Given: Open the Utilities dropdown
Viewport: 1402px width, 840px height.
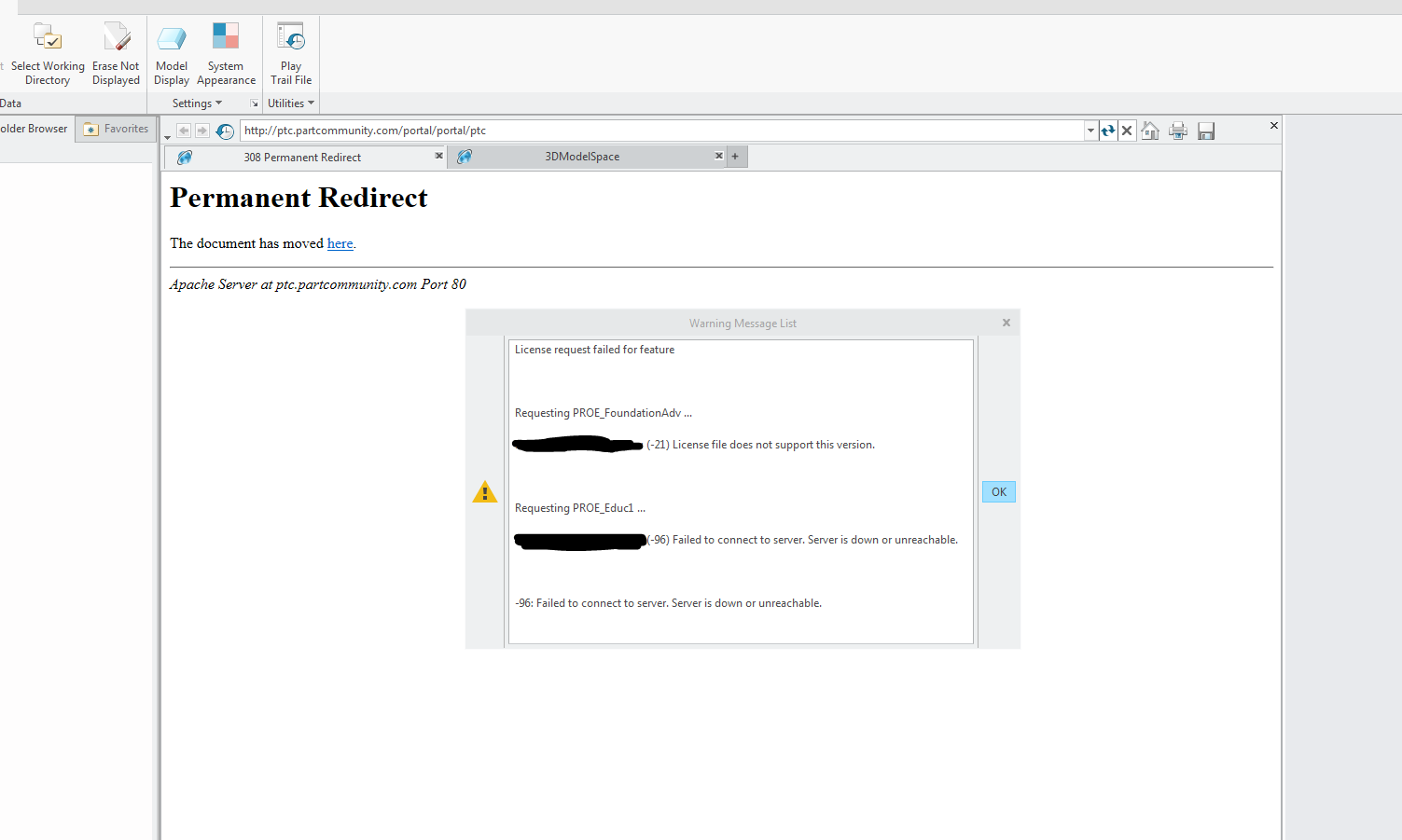Looking at the screenshot, I should 289,103.
